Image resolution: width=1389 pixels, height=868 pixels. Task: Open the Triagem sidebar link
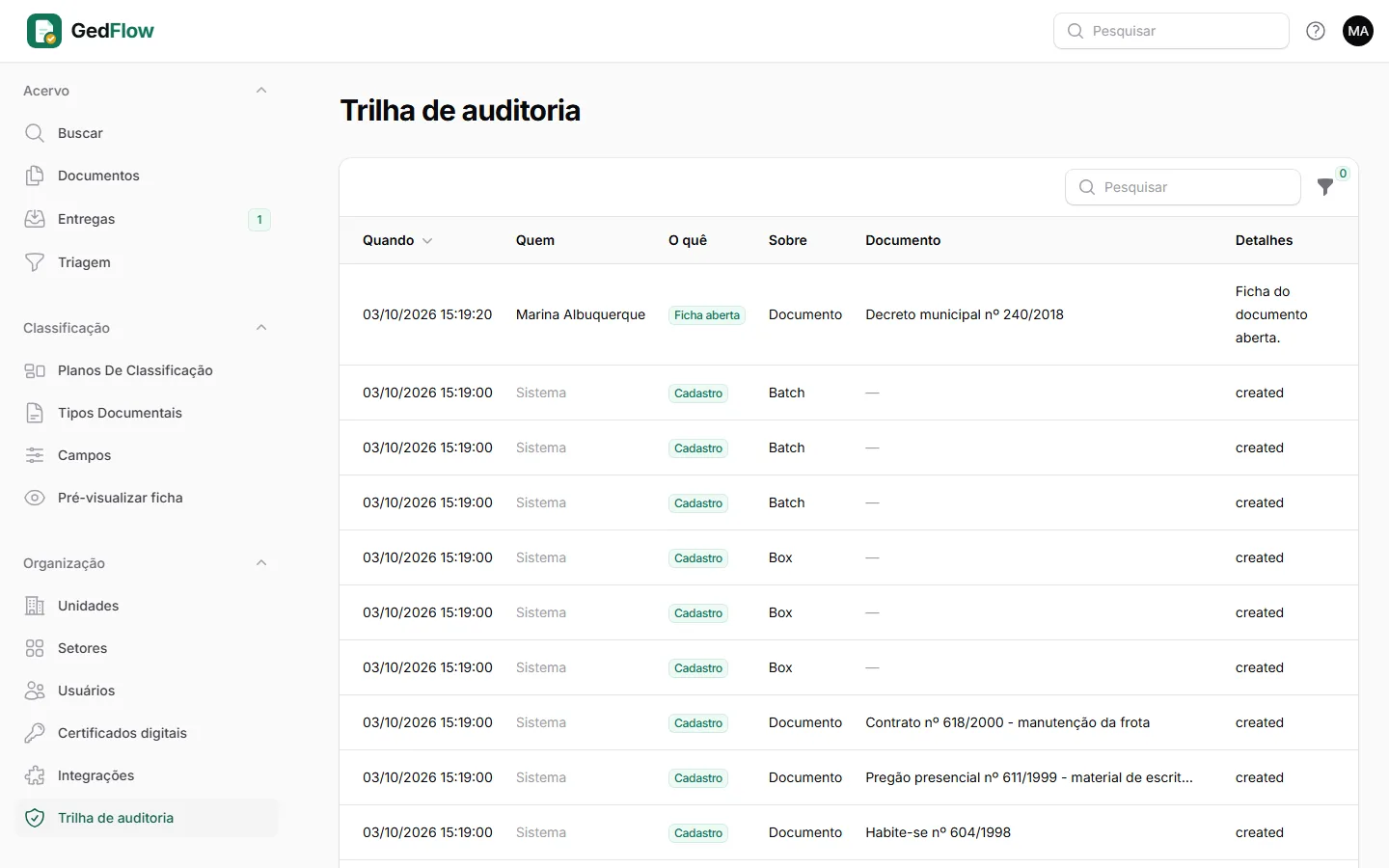[x=147, y=262]
